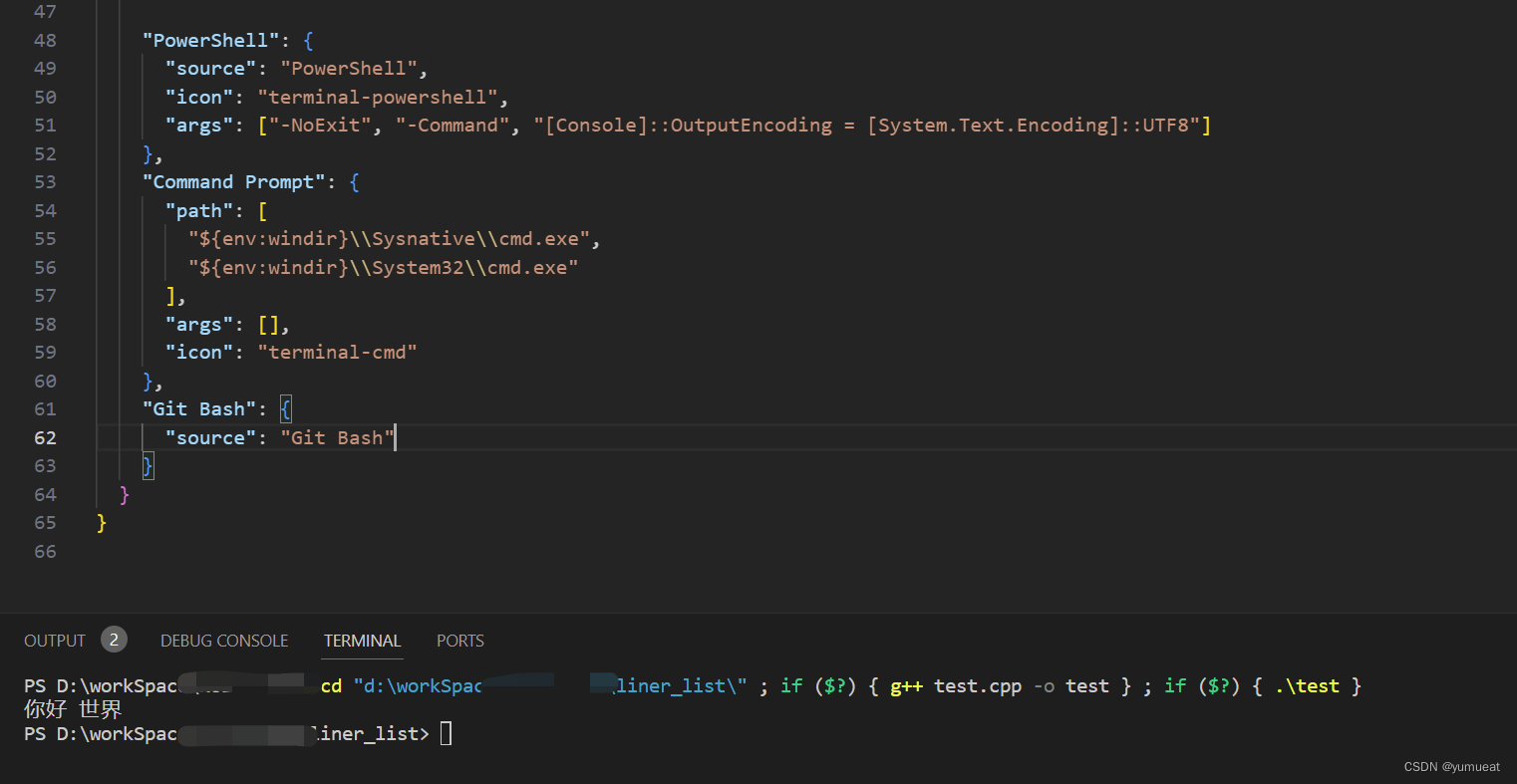Screen dimensions: 1517x784
Task: Click line number 66 in the gutter
Action: (45, 552)
